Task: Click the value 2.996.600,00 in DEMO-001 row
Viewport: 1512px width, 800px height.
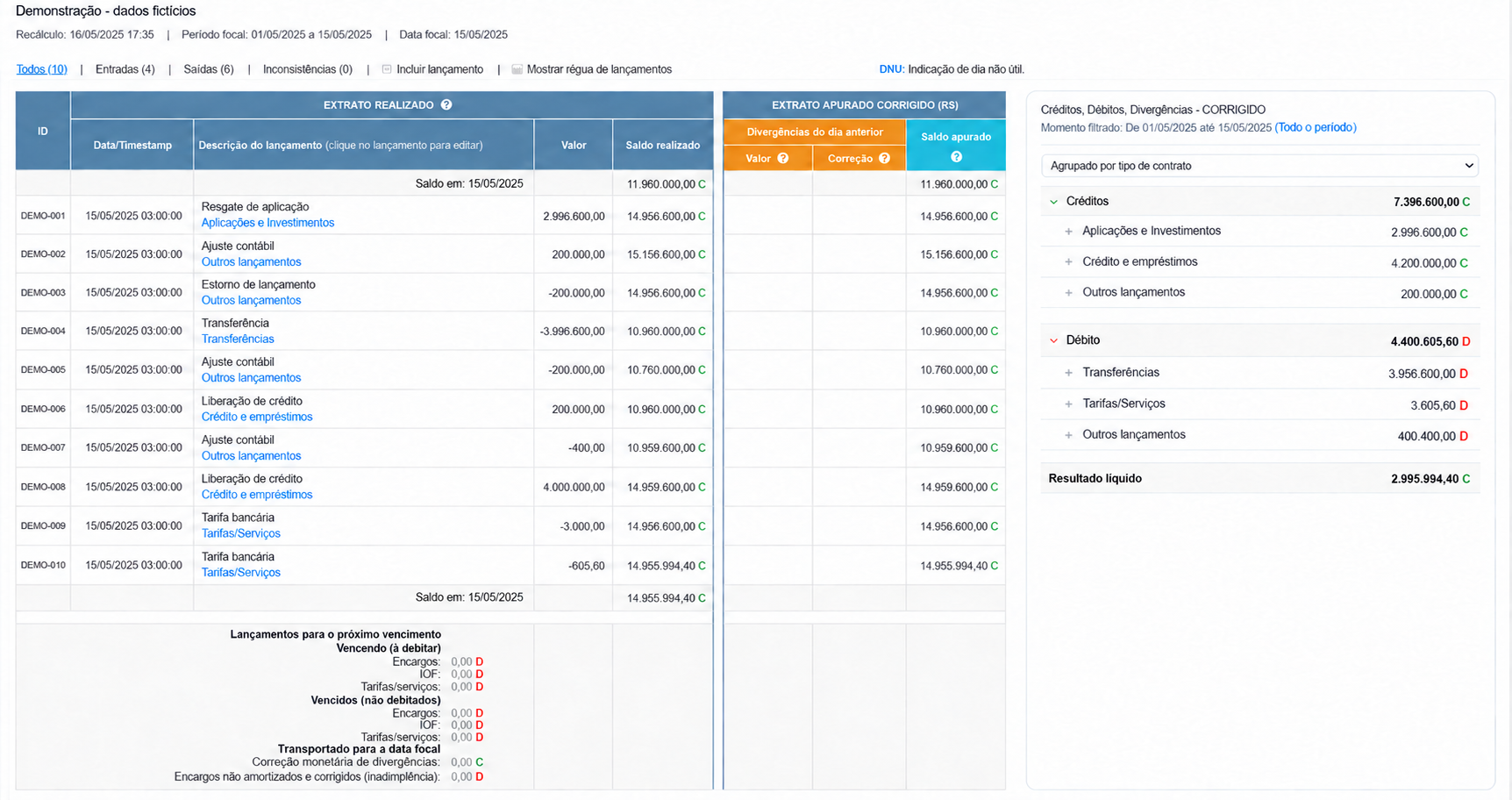Action: [x=574, y=217]
